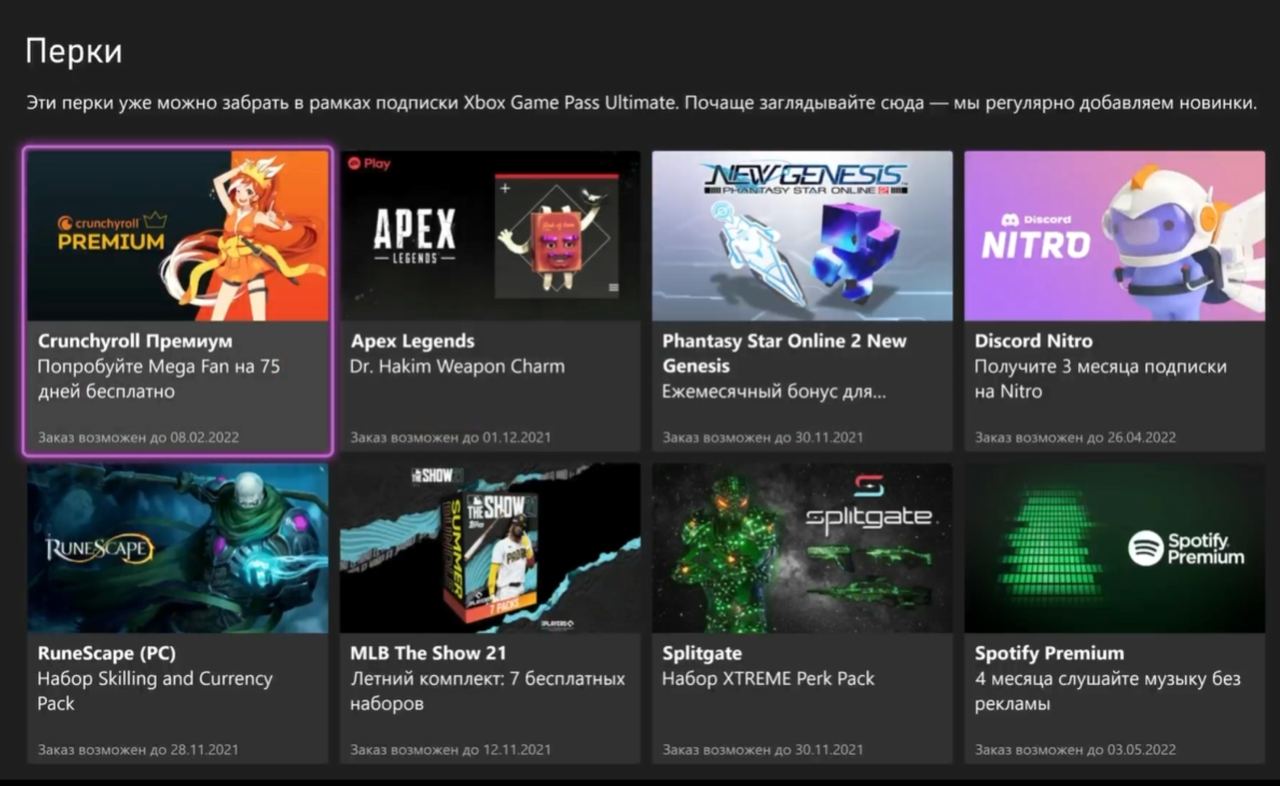Click 'Заказ возможен до 28.11.2021' date
This screenshot has width=1280, height=786.
tap(138, 749)
